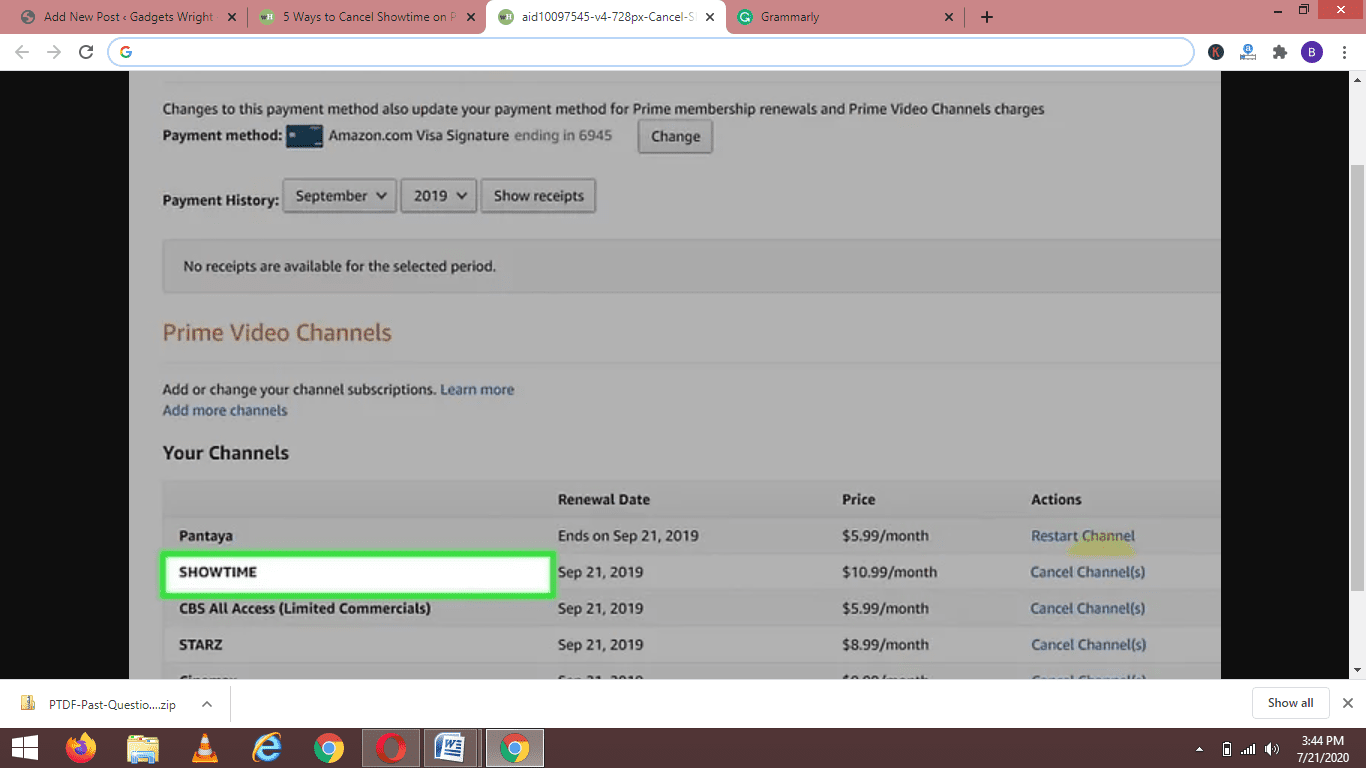The image size is (1366, 768).
Task: Close the aid10097545 image tab
Action: tap(710, 17)
